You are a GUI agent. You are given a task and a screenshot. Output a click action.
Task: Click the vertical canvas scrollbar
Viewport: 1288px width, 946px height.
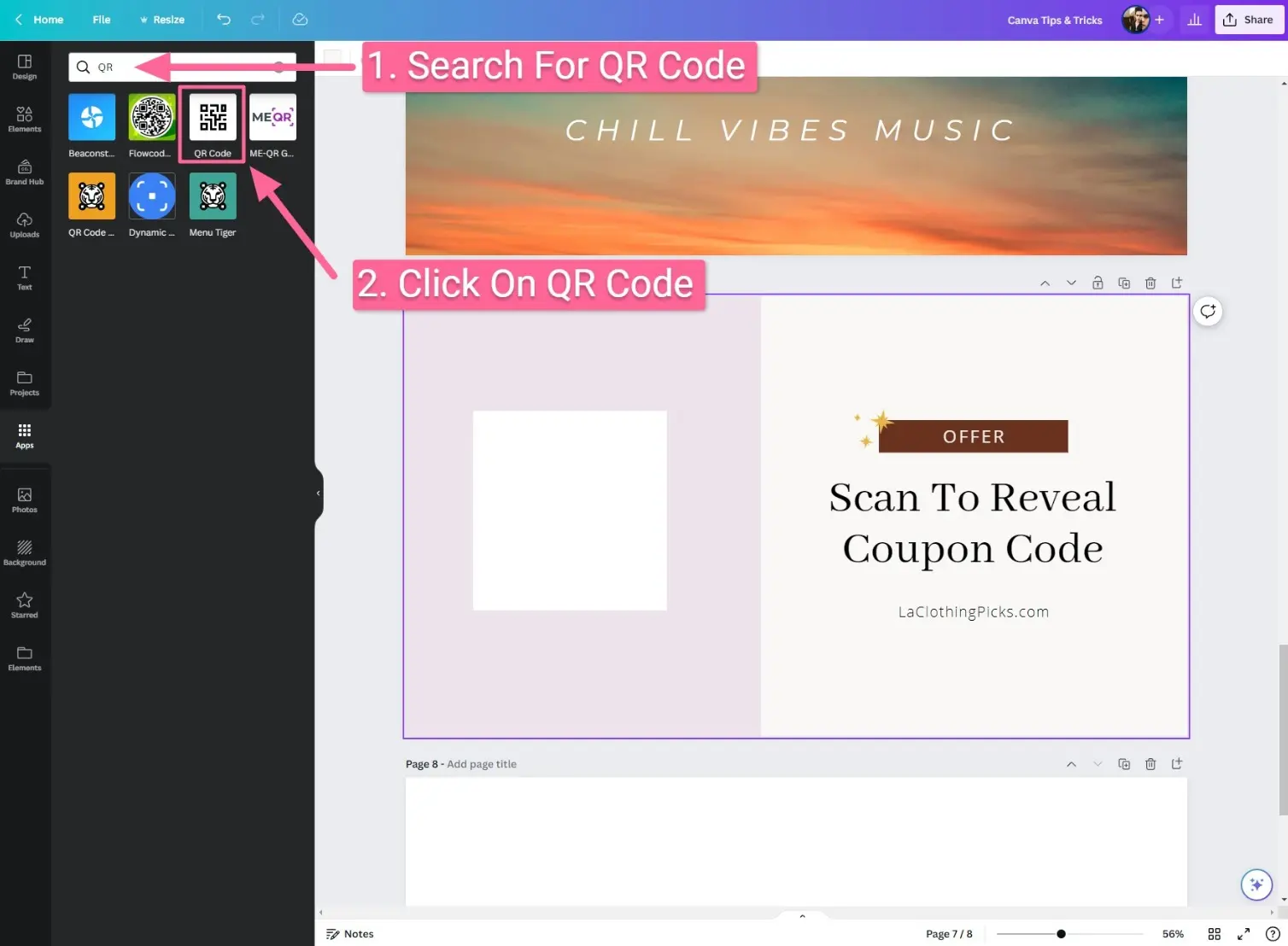(1283, 730)
